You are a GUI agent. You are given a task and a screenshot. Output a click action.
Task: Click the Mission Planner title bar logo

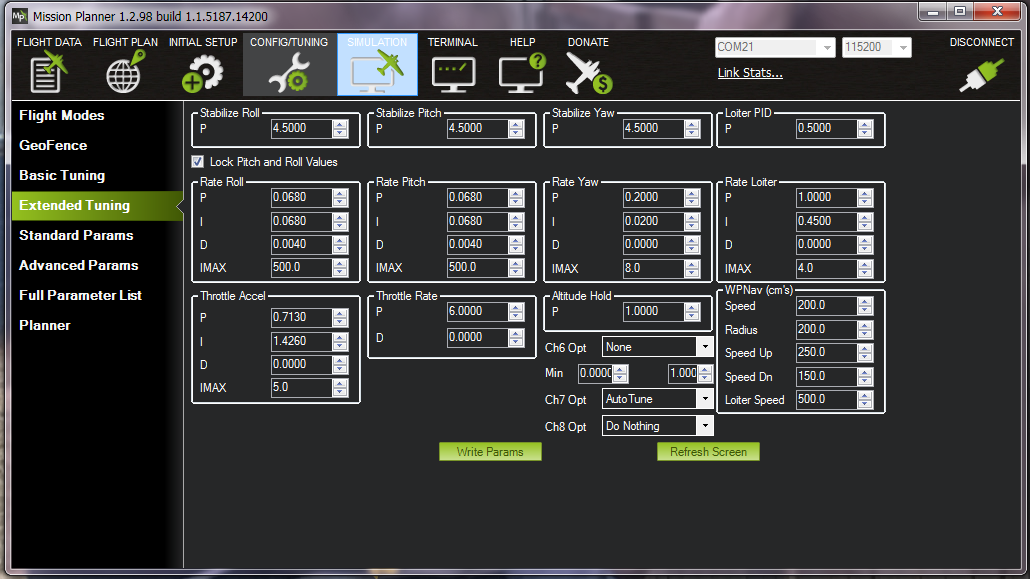20,16
